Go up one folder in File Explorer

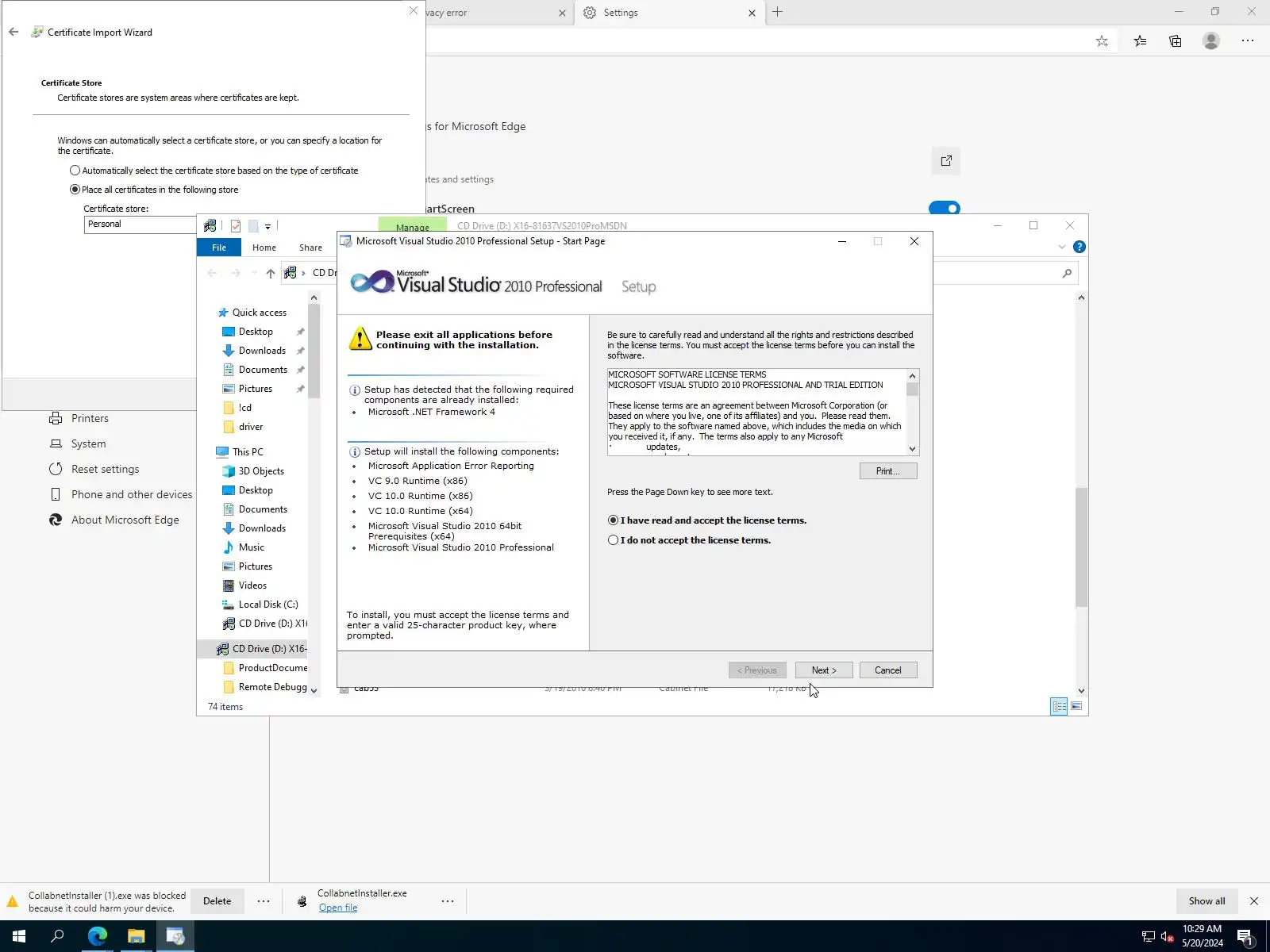tap(271, 273)
